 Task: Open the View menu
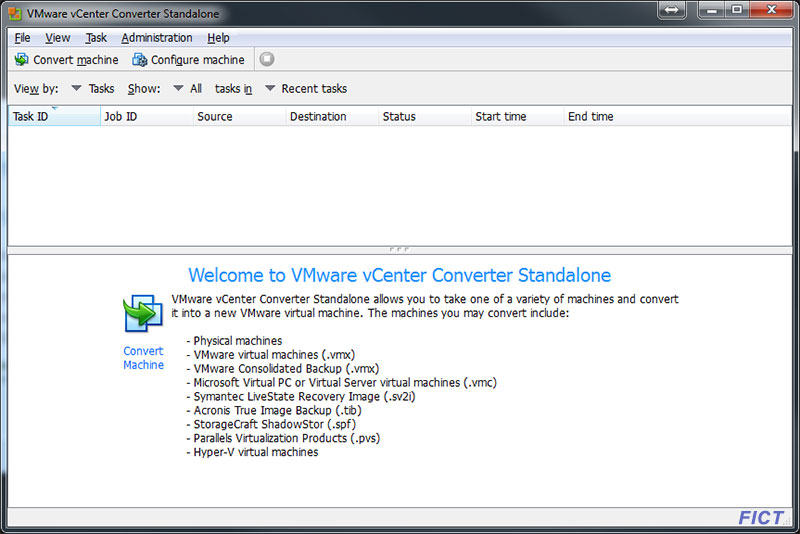(58, 38)
